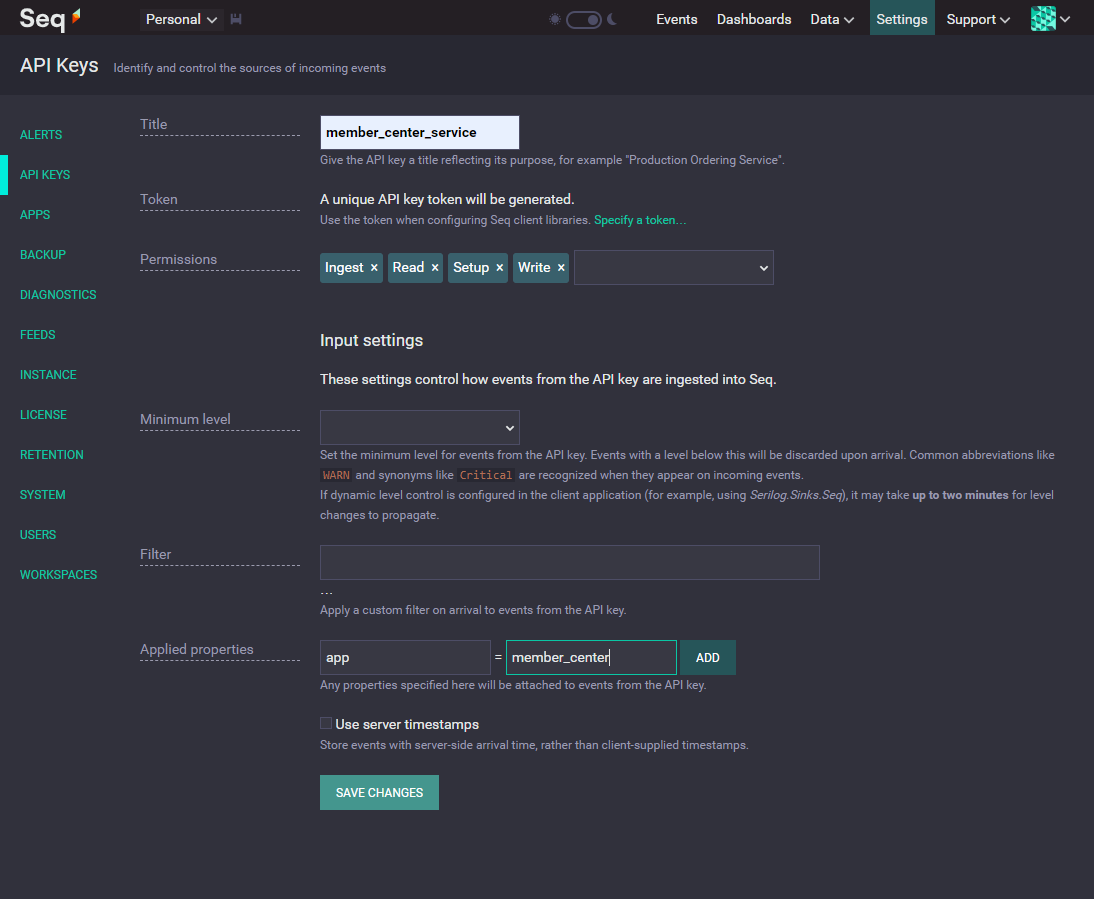Focus the Title input field

419,133
